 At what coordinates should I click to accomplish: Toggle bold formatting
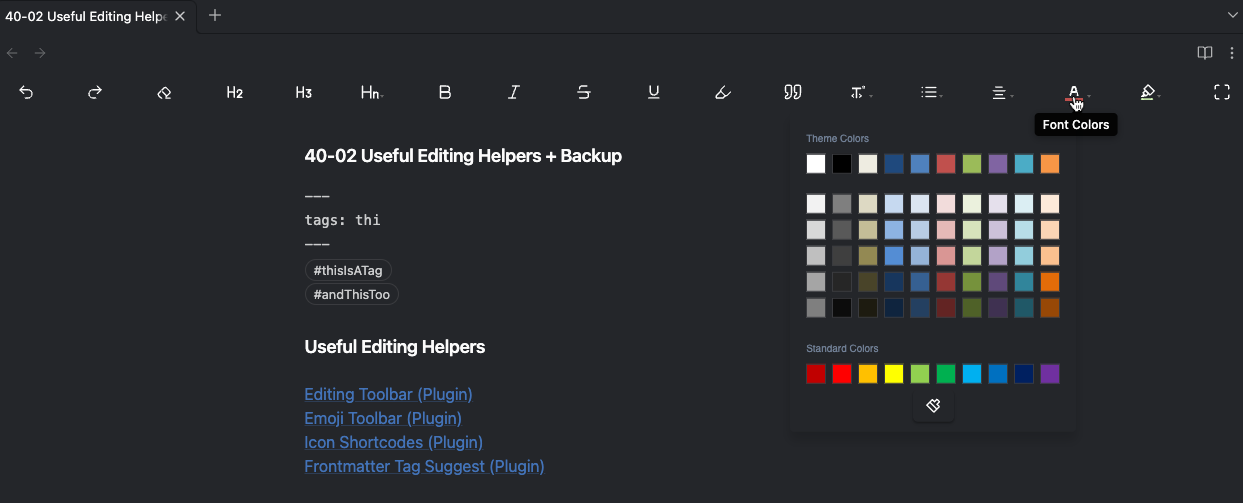(x=445, y=92)
